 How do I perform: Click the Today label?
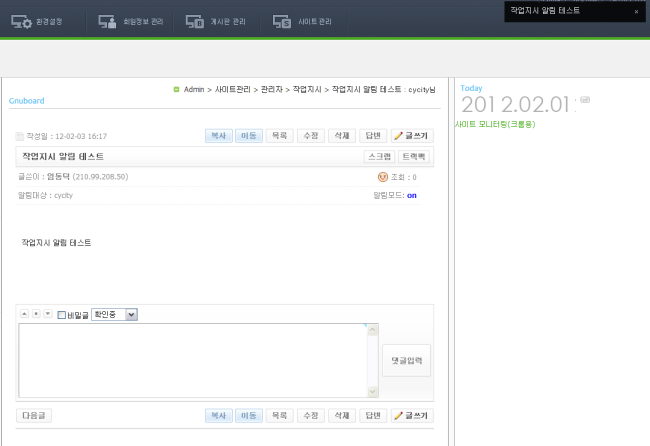471,88
